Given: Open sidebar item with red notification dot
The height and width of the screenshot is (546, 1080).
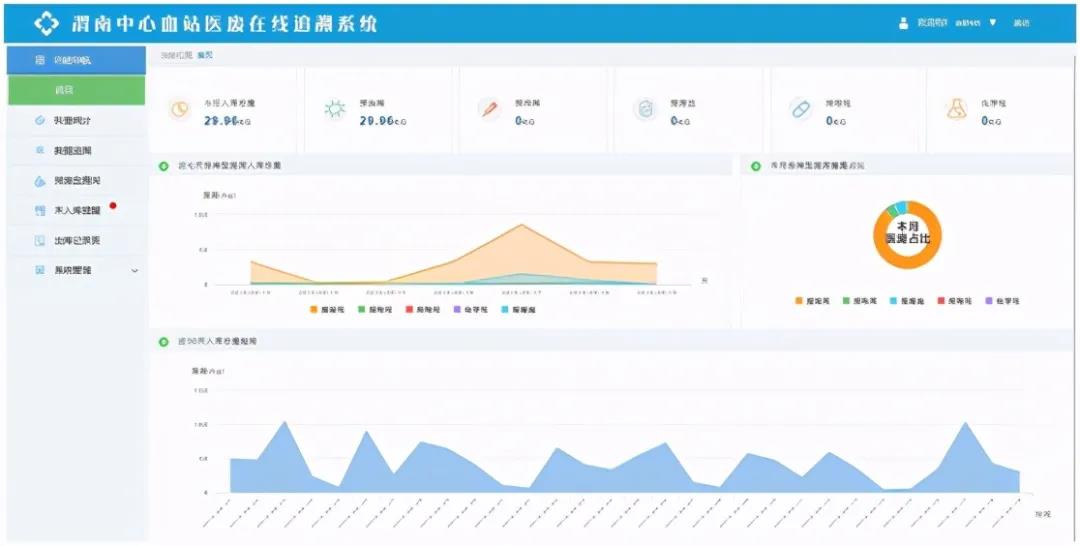Looking at the screenshot, I should pyautogui.click(x=76, y=211).
